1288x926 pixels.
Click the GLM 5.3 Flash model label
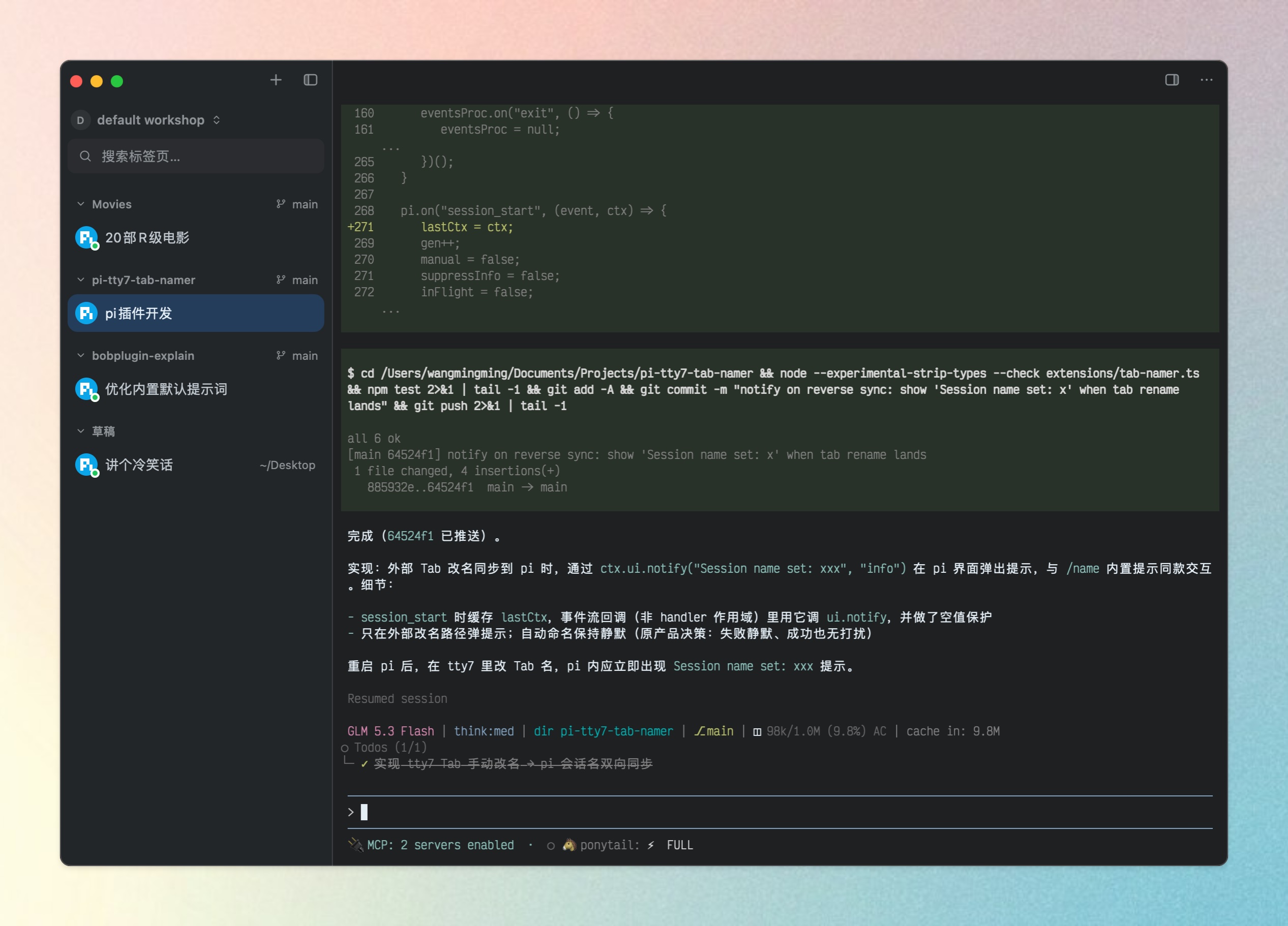coord(391,731)
